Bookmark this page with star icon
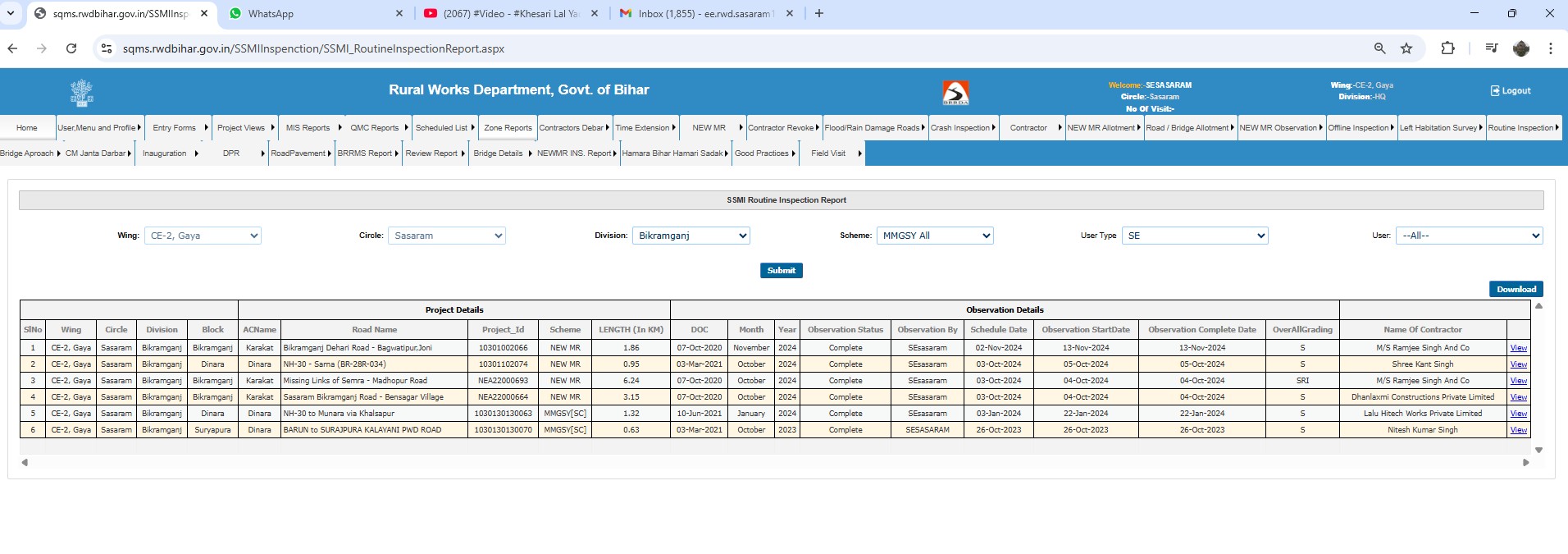The width and height of the screenshot is (1568, 554). (x=1406, y=48)
